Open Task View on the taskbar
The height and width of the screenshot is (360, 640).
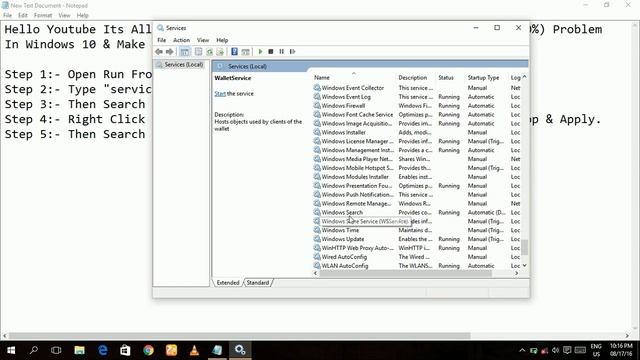coord(56,350)
